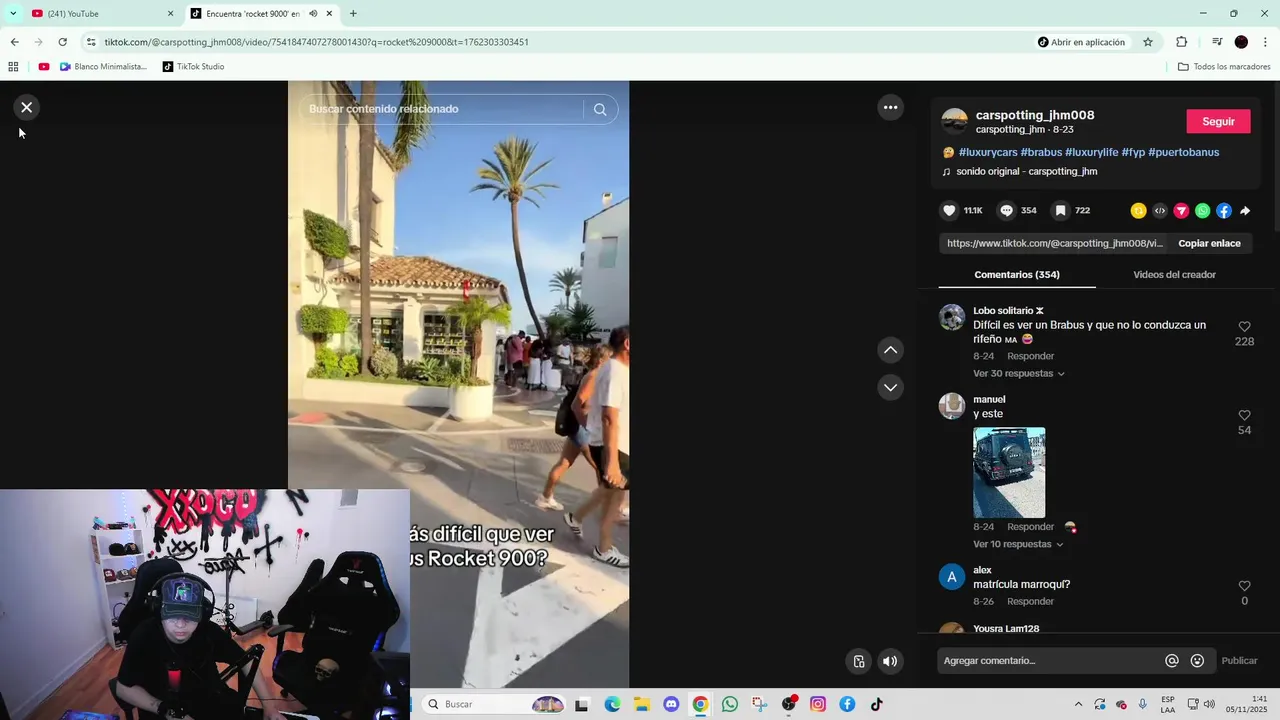Bookmark this page with star icon
Viewport: 1280px width, 720px height.
[x=1148, y=42]
